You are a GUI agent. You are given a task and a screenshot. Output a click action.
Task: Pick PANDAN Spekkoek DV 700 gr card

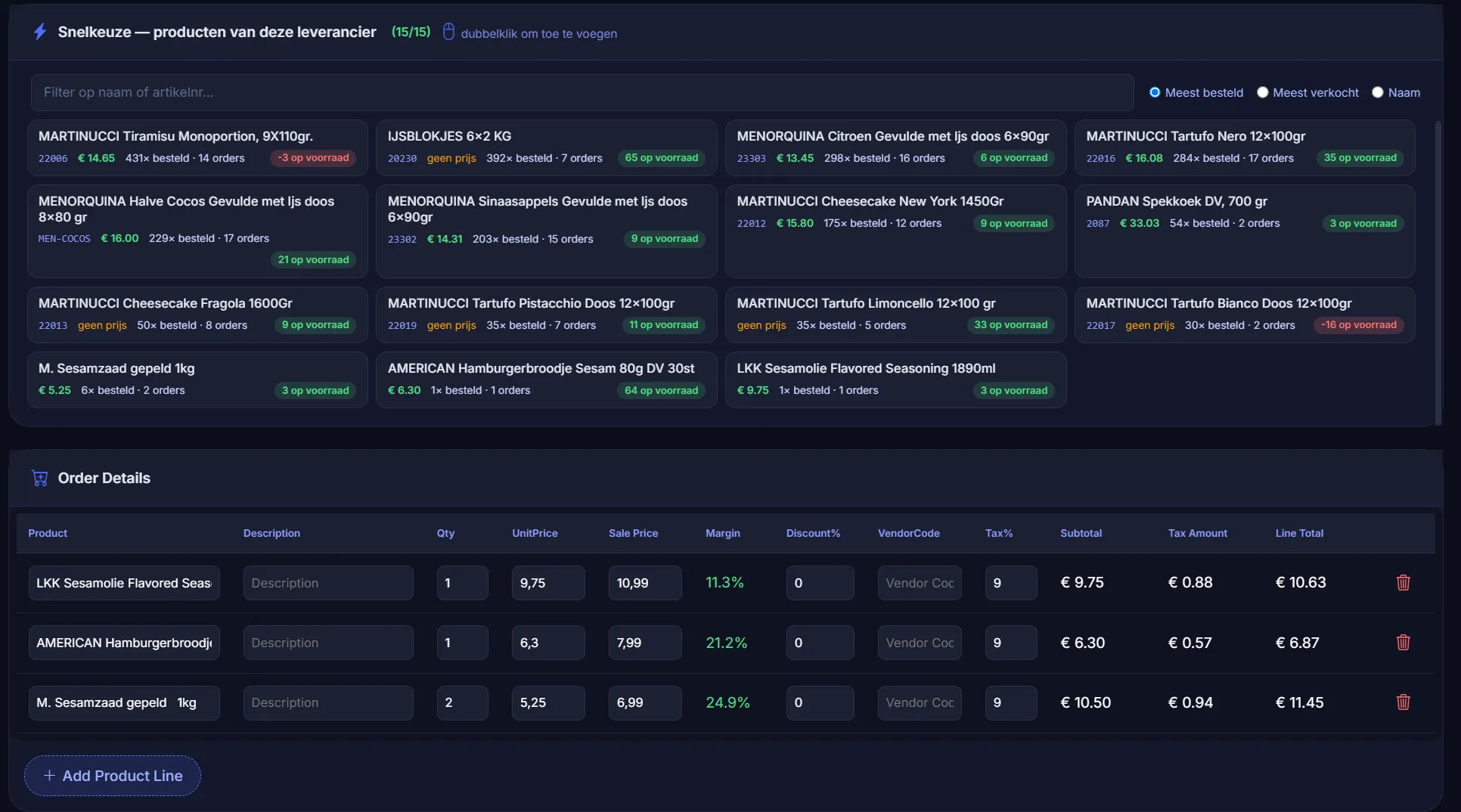pos(1245,231)
